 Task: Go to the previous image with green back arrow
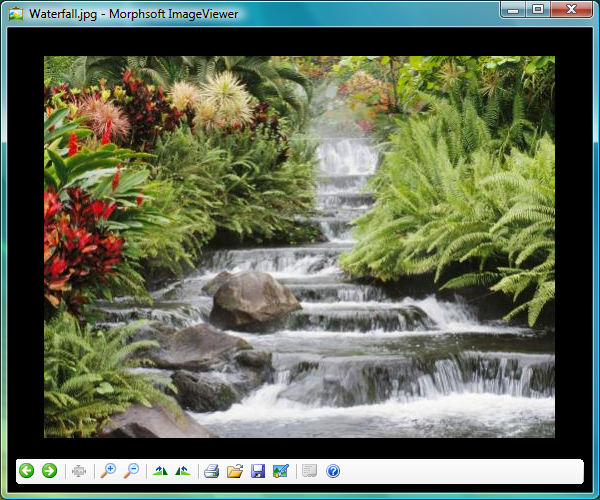tap(27, 471)
